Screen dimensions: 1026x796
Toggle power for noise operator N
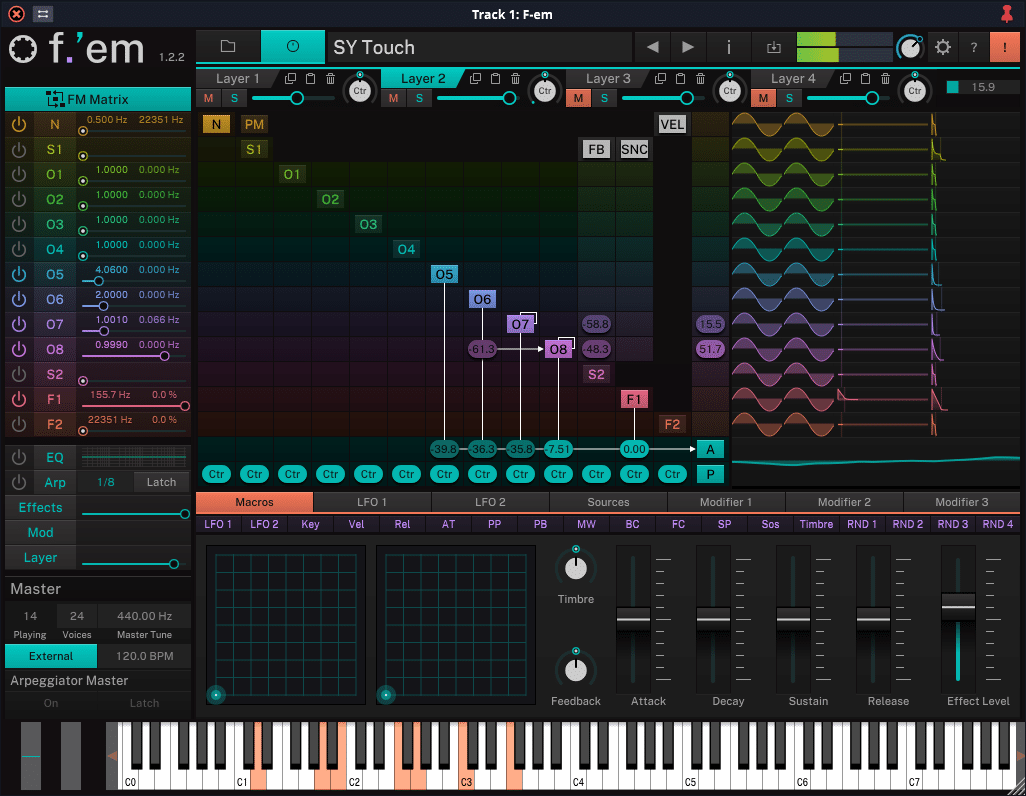(x=19, y=124)
